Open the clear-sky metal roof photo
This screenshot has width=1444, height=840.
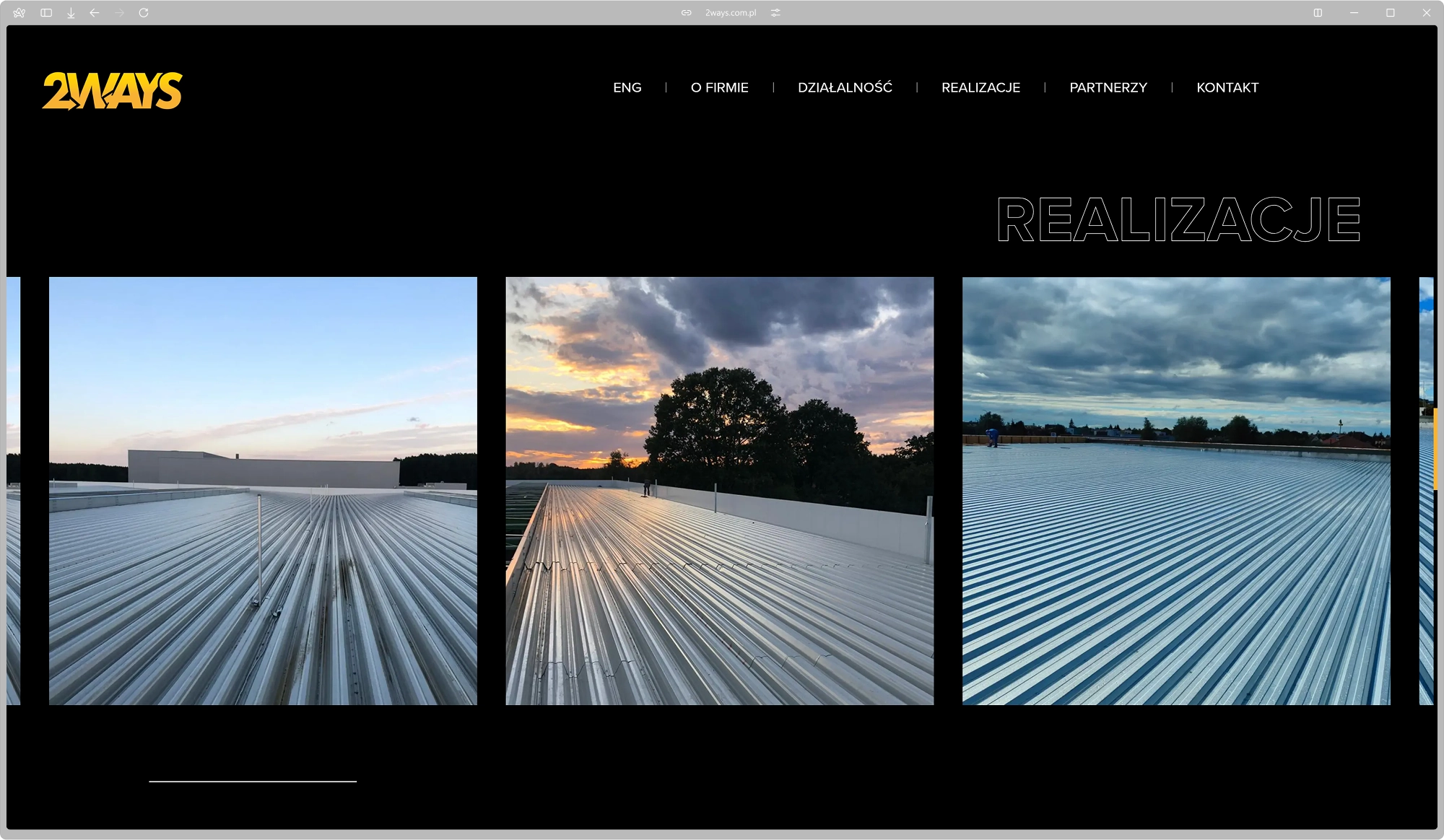pyautogui.click(x=263, y=491)
